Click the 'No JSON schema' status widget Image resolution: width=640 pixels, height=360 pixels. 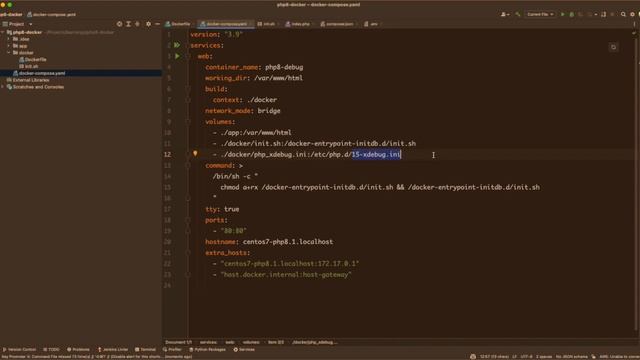click(x=571, y=356)
